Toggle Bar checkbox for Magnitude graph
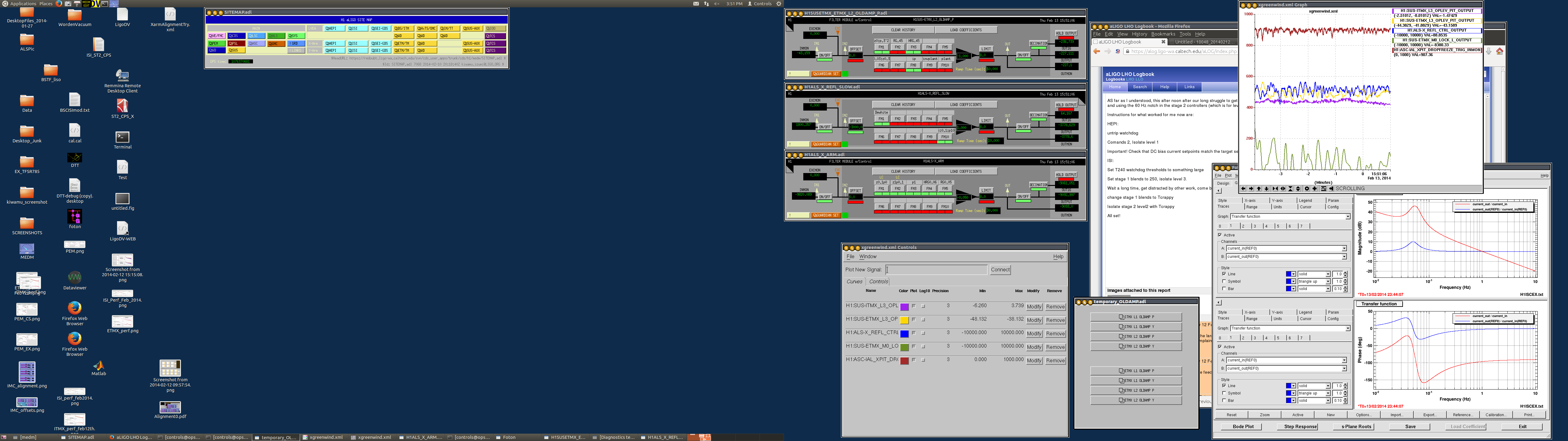This screenshot has height=441, width=1568. pos(1224,289)
